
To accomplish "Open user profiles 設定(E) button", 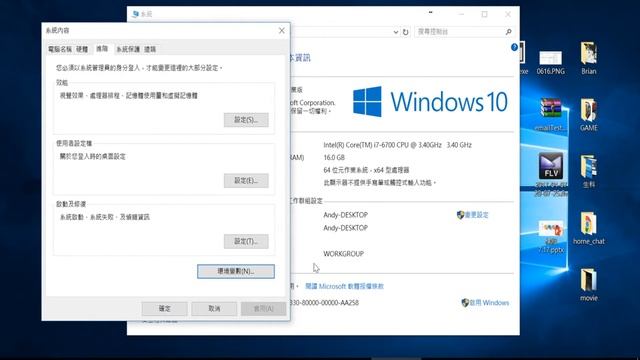I will (246, 180).
